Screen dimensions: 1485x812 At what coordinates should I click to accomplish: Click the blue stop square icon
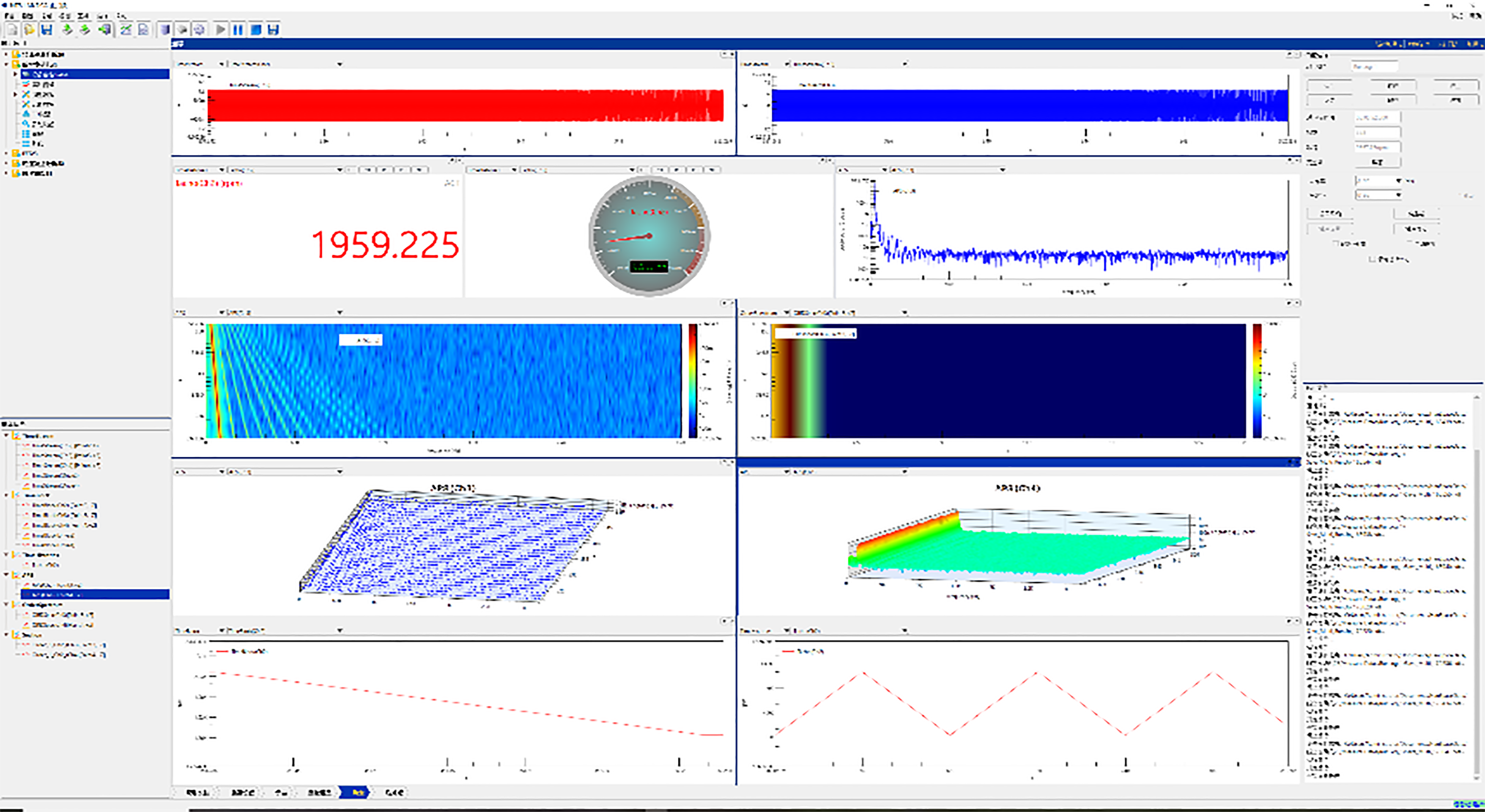tap(256, 29)
